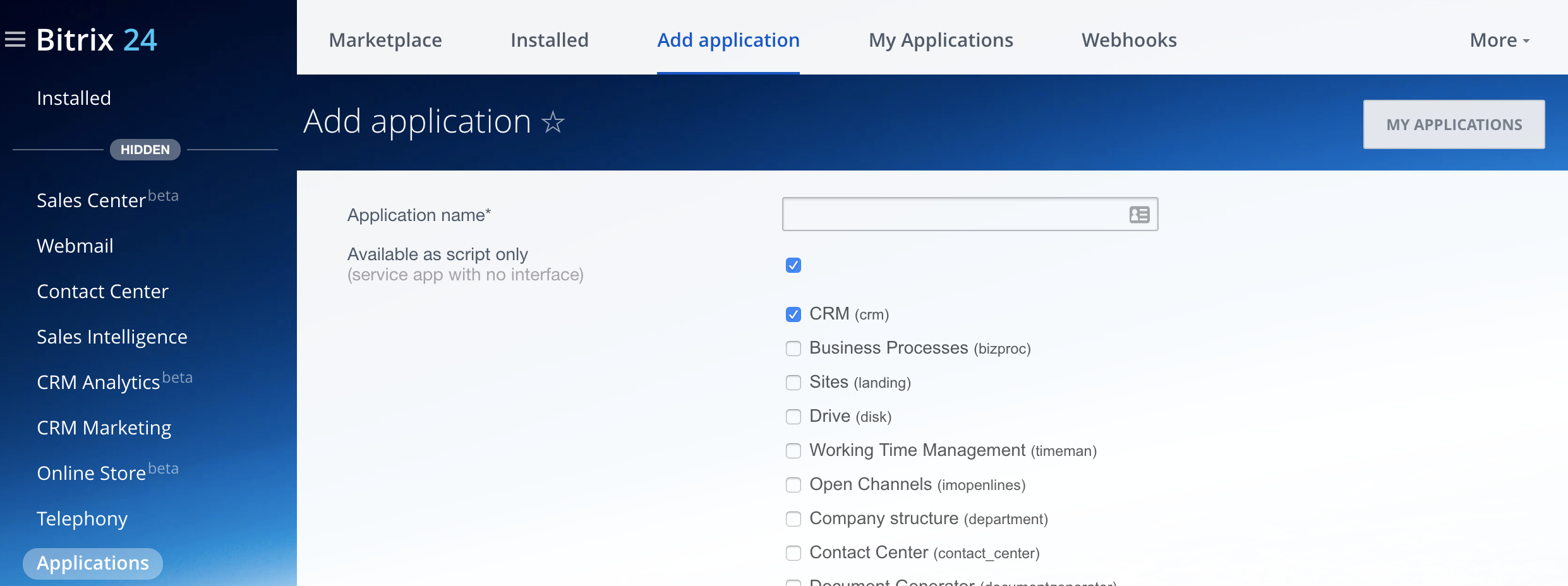Enable Open Channels (imopenlines) permission

coord(793,485)
